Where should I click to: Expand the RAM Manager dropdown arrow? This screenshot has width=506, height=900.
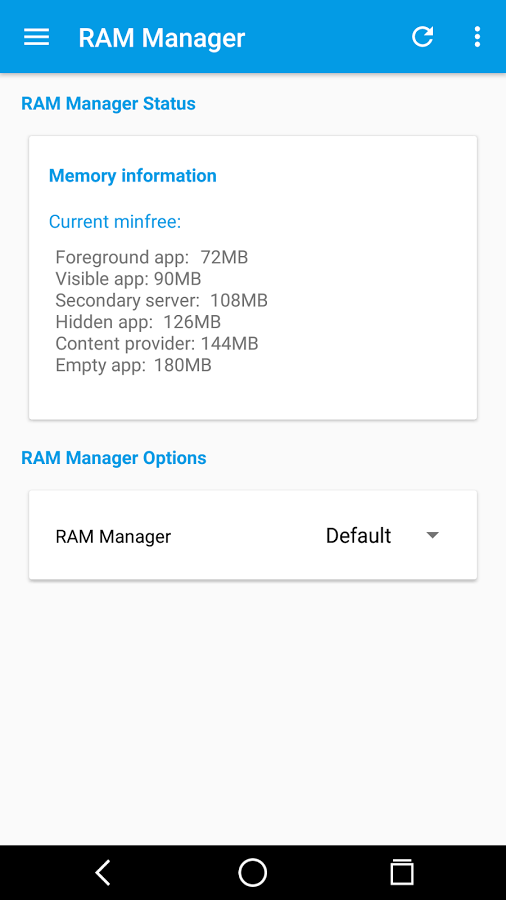click(x=433, y=535)
